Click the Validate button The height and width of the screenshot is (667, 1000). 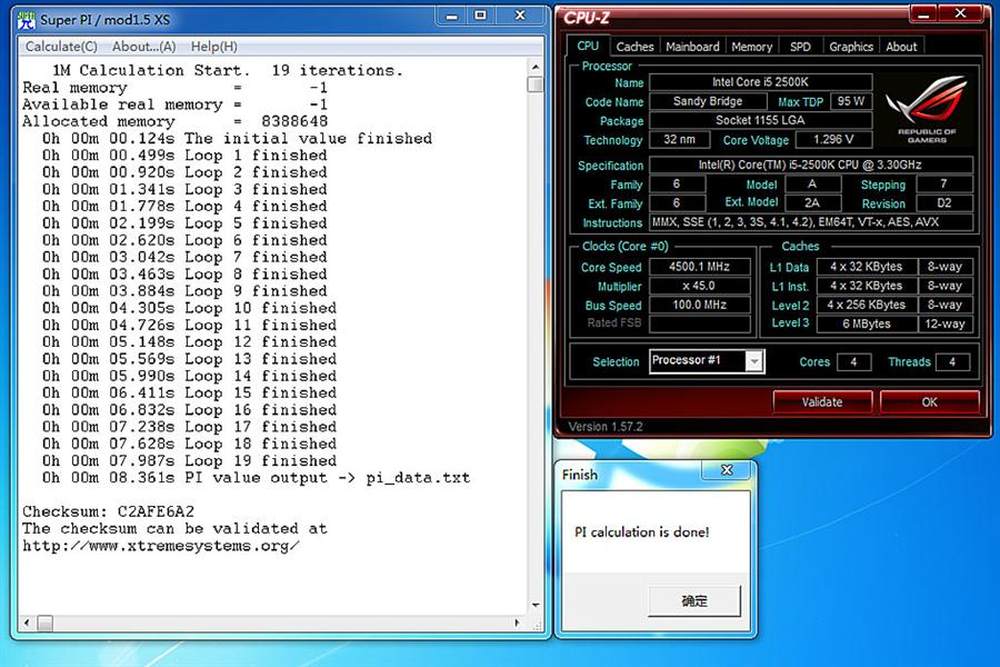coord(822,402)
